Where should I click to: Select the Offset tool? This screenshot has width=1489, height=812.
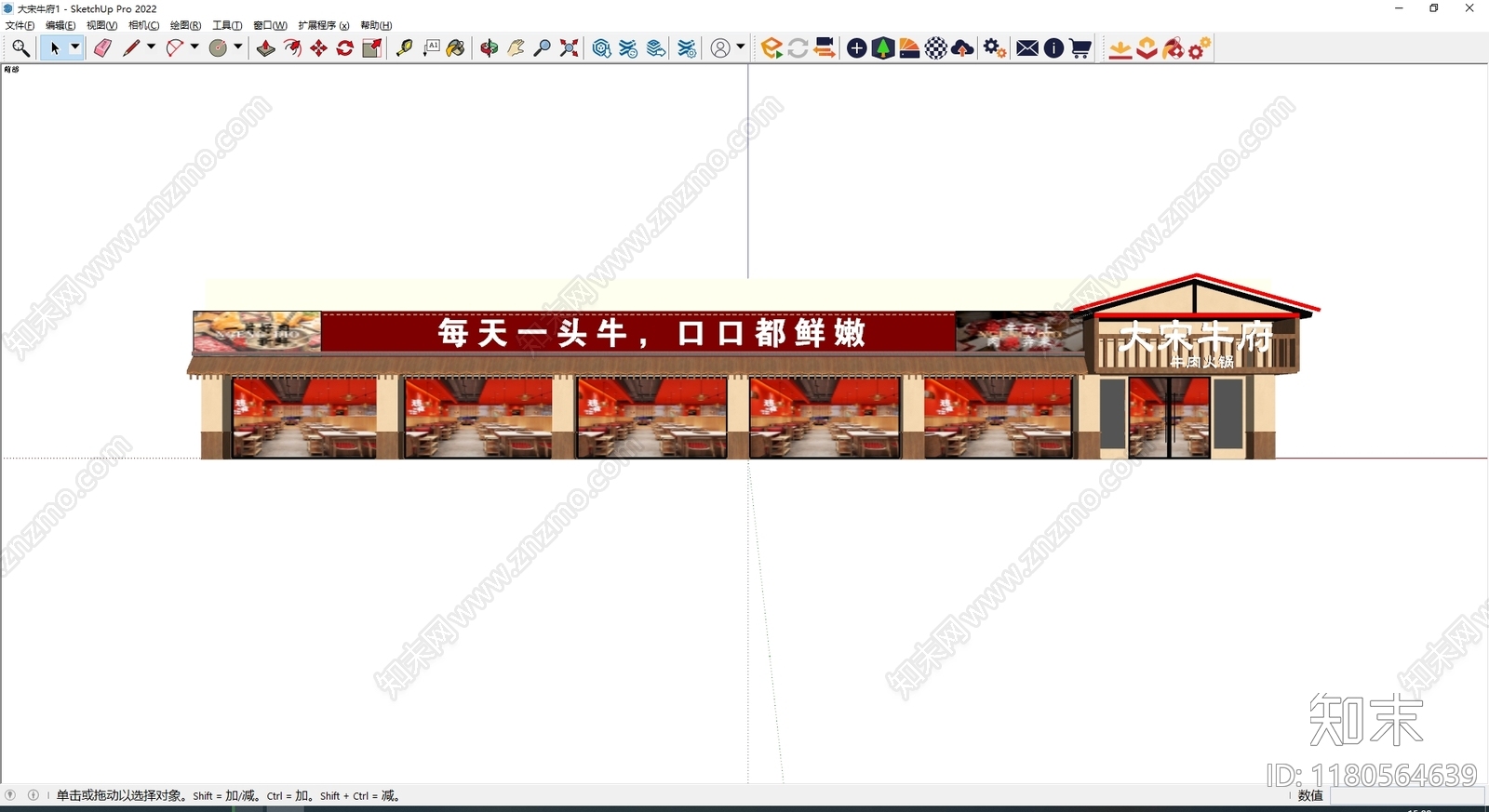point(292,48)
